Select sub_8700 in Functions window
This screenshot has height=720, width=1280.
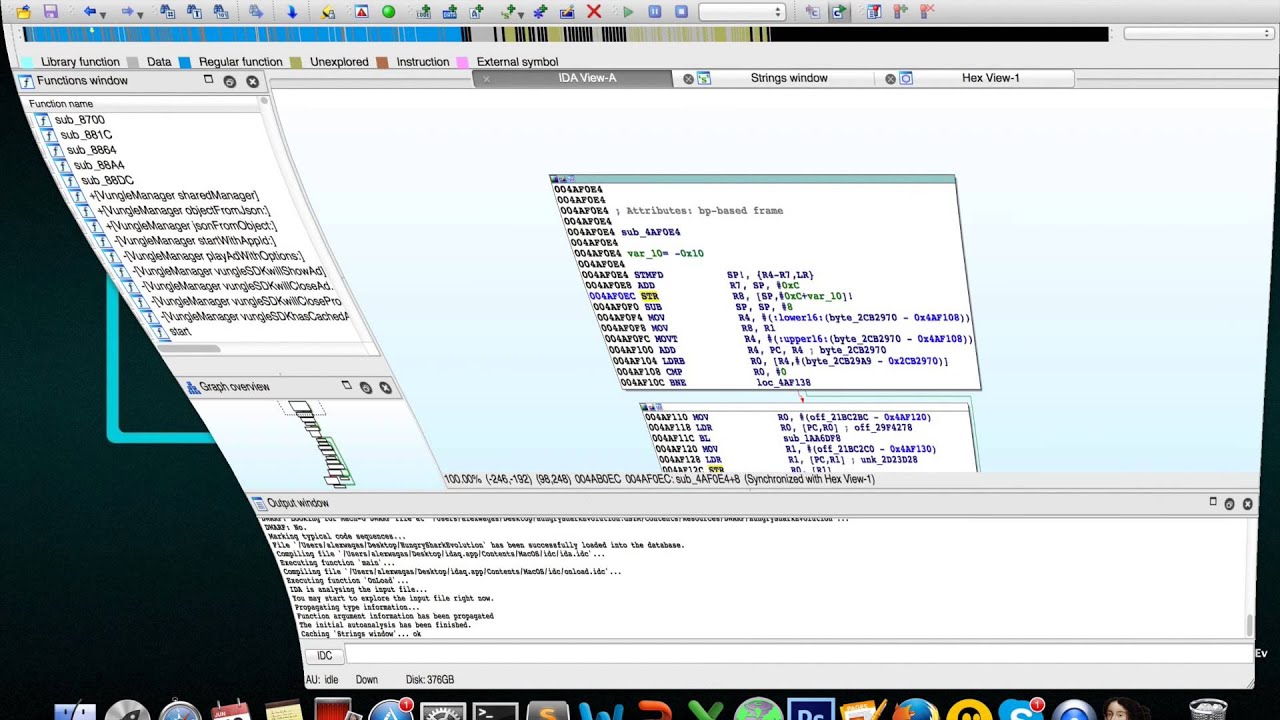tap(79, 120)
